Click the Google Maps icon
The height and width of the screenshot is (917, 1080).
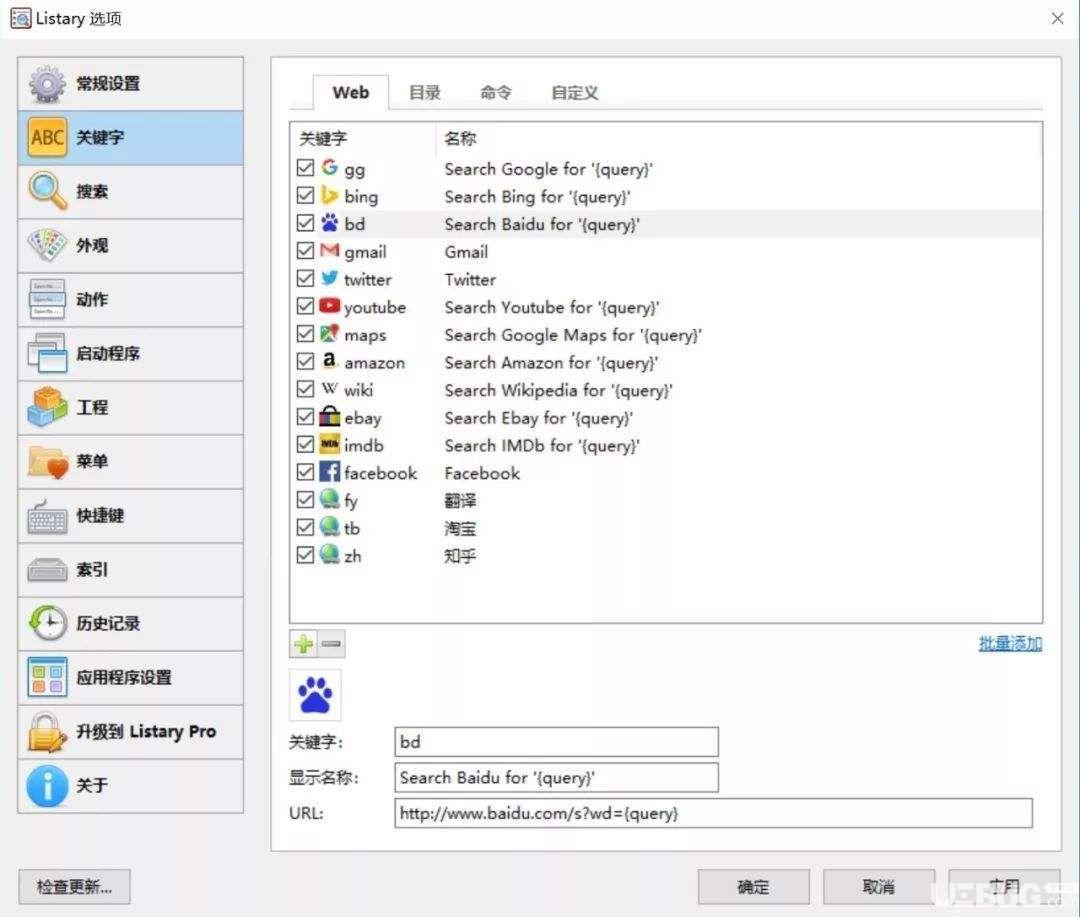pyautogui.click(x=330, y=333)
